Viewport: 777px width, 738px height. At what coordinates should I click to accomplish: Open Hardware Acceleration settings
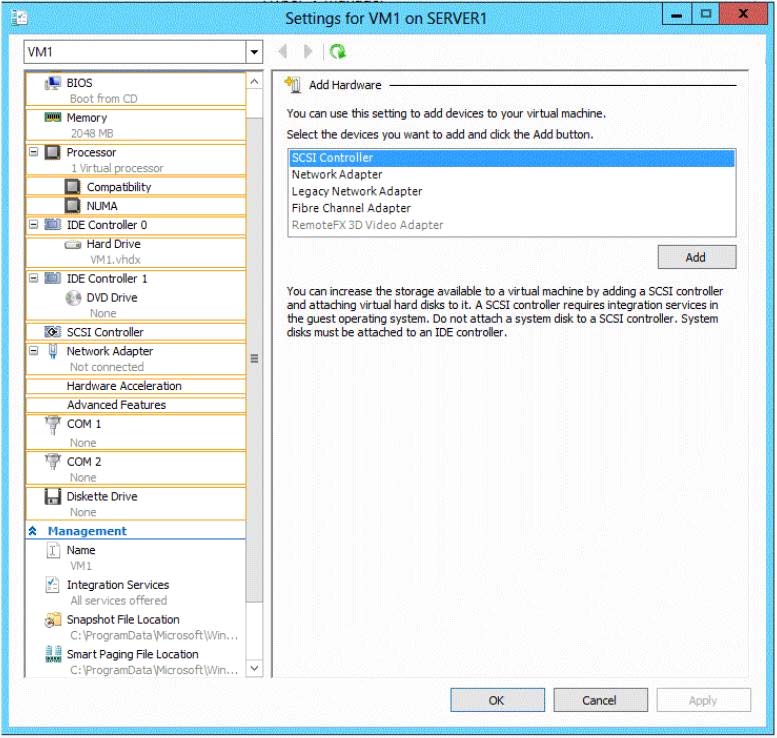pos(136,386)
